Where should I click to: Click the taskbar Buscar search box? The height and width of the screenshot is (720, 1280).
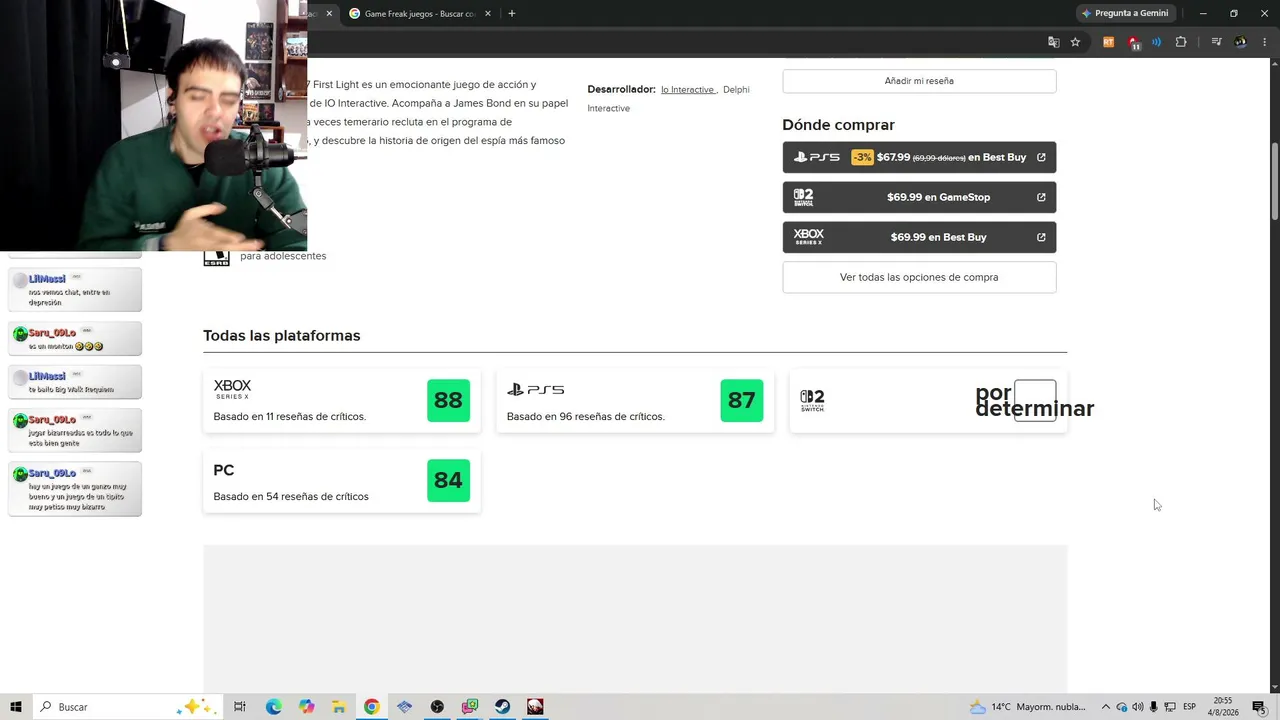pos(128,707)
